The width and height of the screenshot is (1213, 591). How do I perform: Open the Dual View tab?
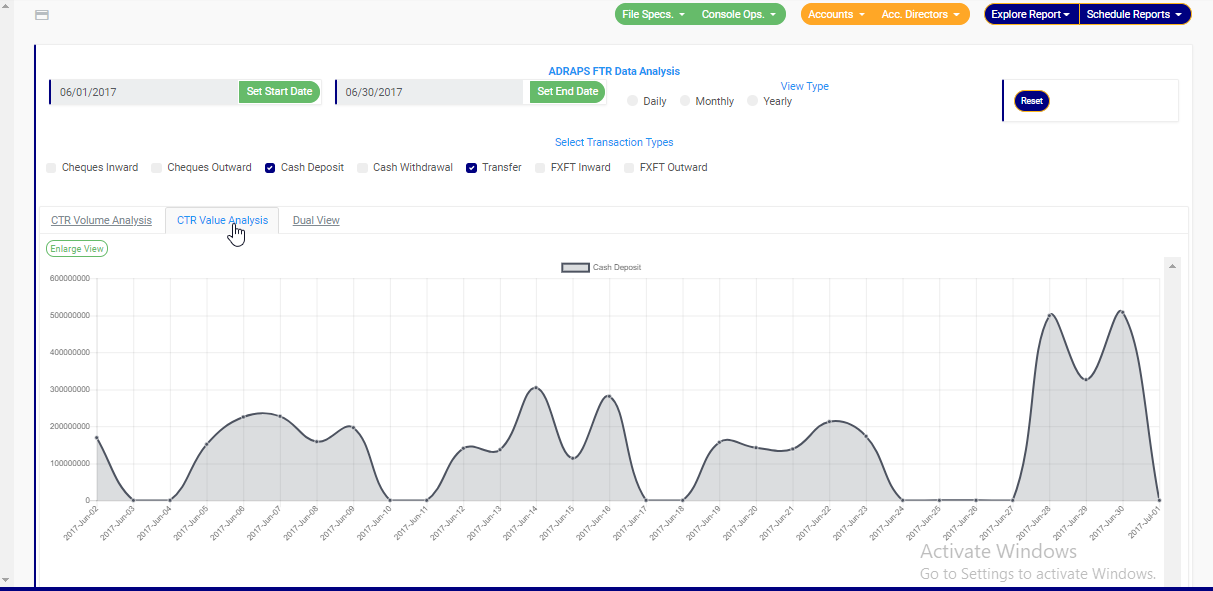[316, 220]
